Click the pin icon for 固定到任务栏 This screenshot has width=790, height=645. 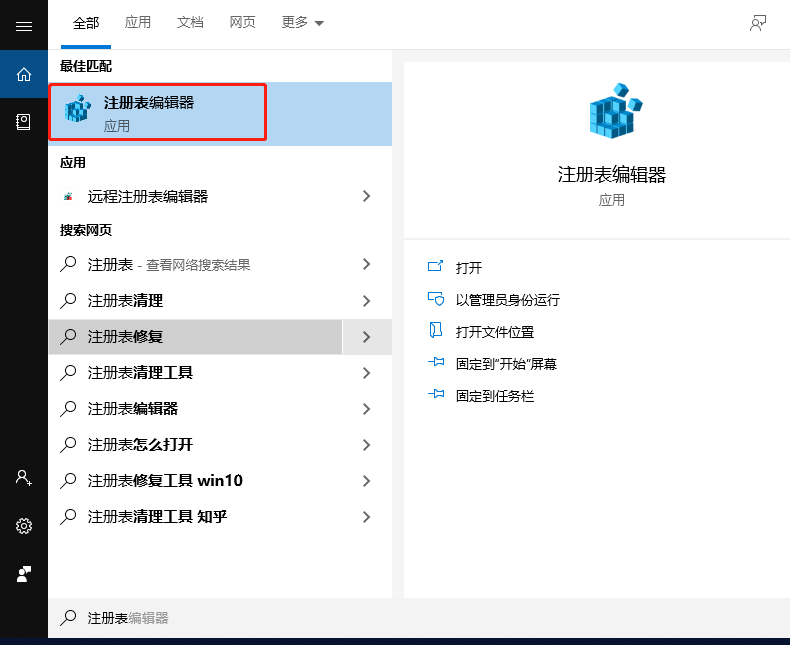click(x=436, y=394)
